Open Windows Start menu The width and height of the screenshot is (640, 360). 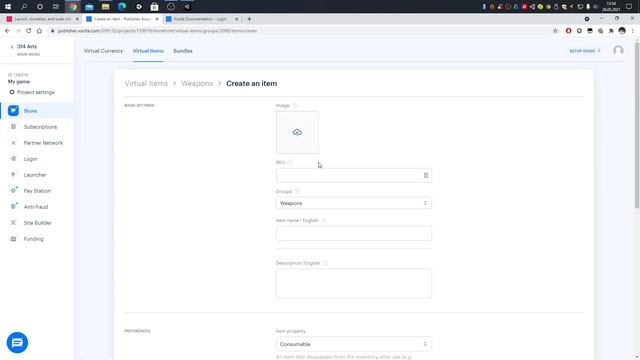[x=8, y=7]
